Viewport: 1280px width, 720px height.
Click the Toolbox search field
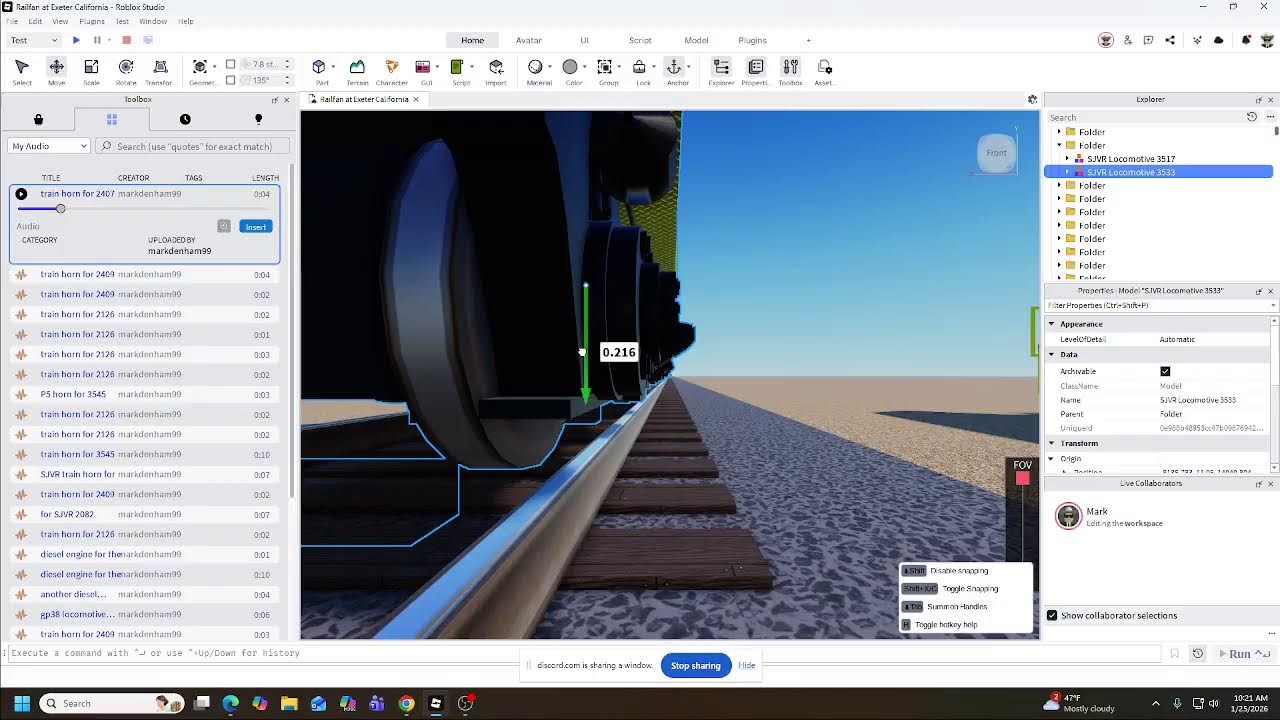tap(194, 146)
